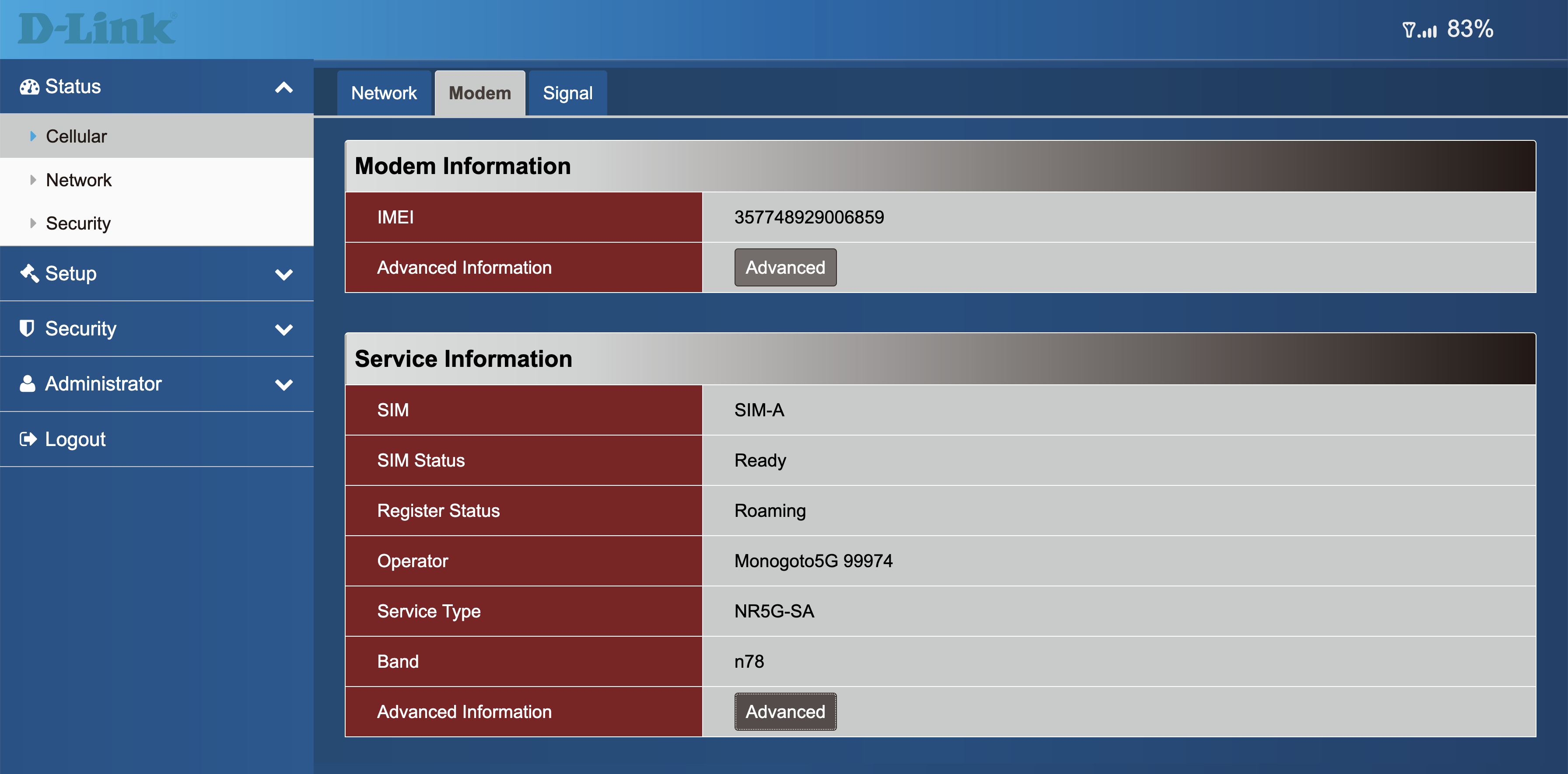Viewport: 1568px width, 774px height.
Task: Click the Status dashboard gauge icon
Action: coord(28,87)
